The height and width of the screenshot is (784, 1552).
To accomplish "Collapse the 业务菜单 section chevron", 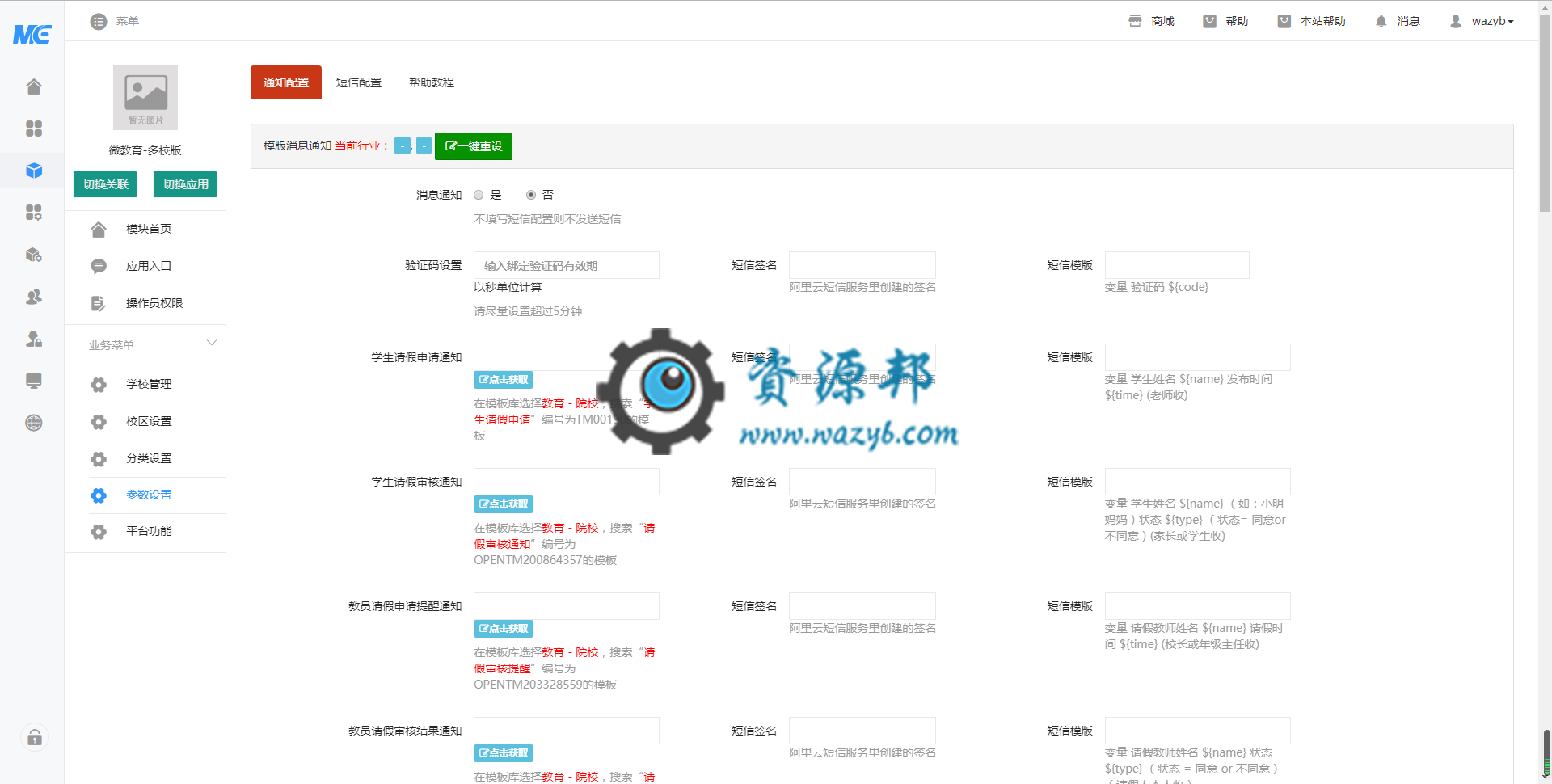I will coord(212,343).
